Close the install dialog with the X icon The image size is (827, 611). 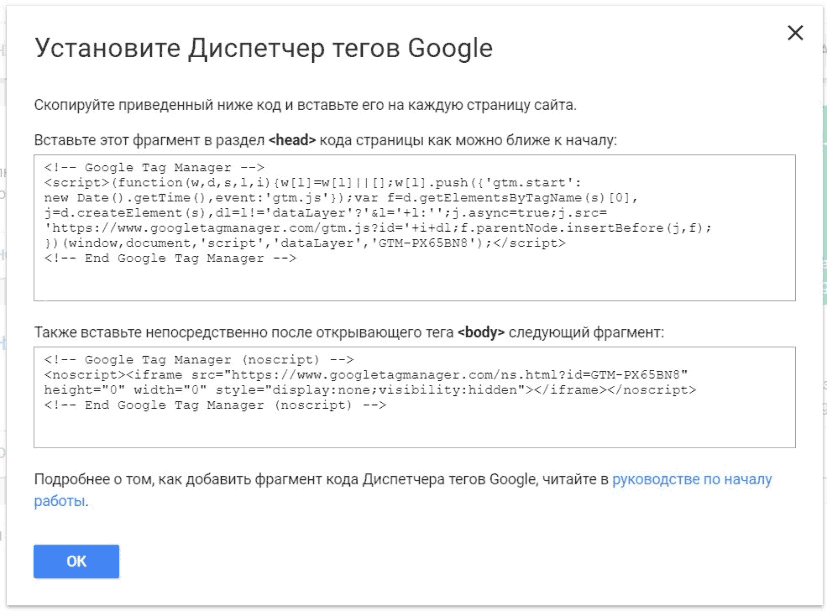(795, 33)
